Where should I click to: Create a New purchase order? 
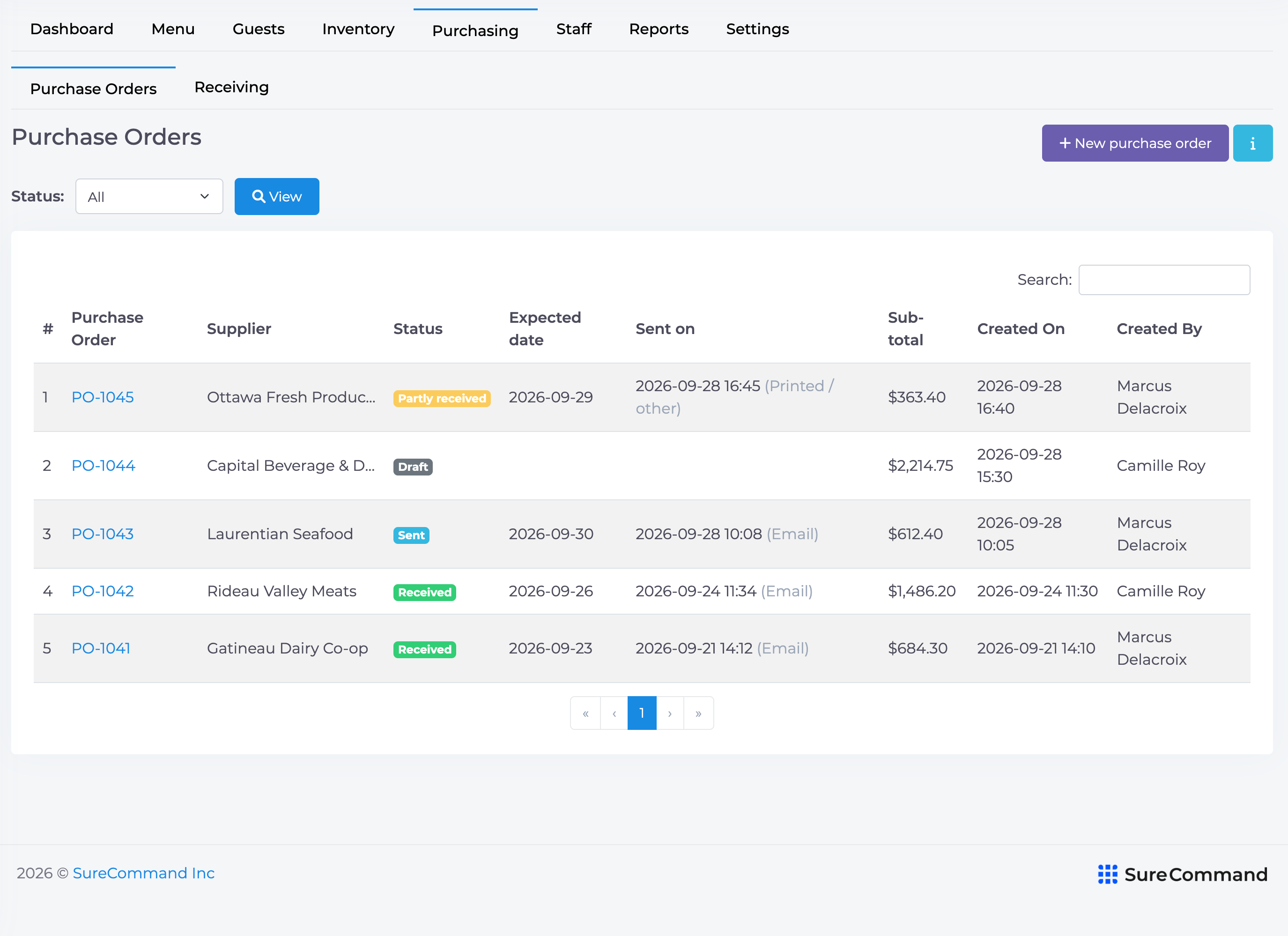[1135, 143]
